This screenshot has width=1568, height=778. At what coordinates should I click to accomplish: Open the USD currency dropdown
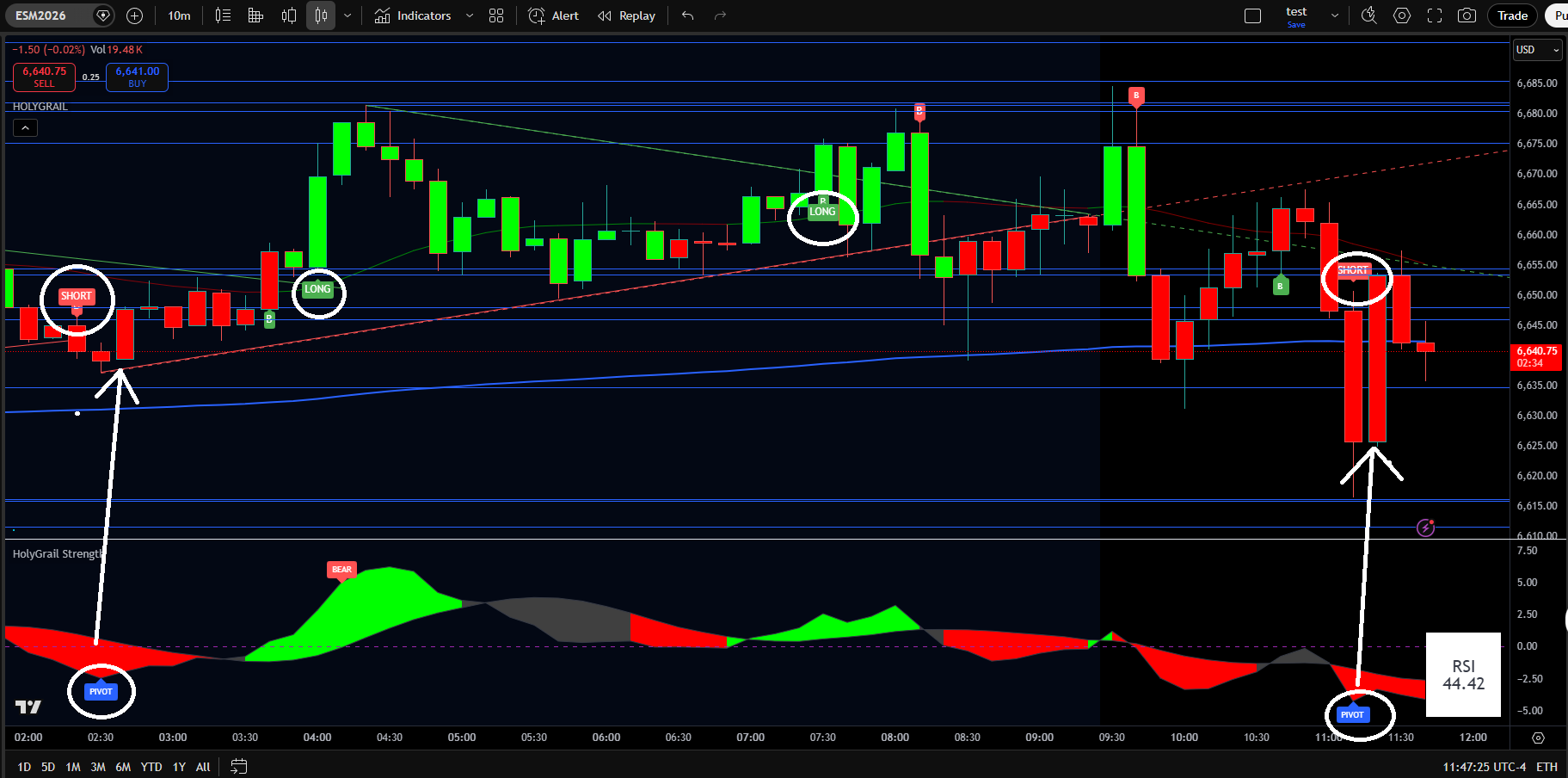coord(1536,50)
